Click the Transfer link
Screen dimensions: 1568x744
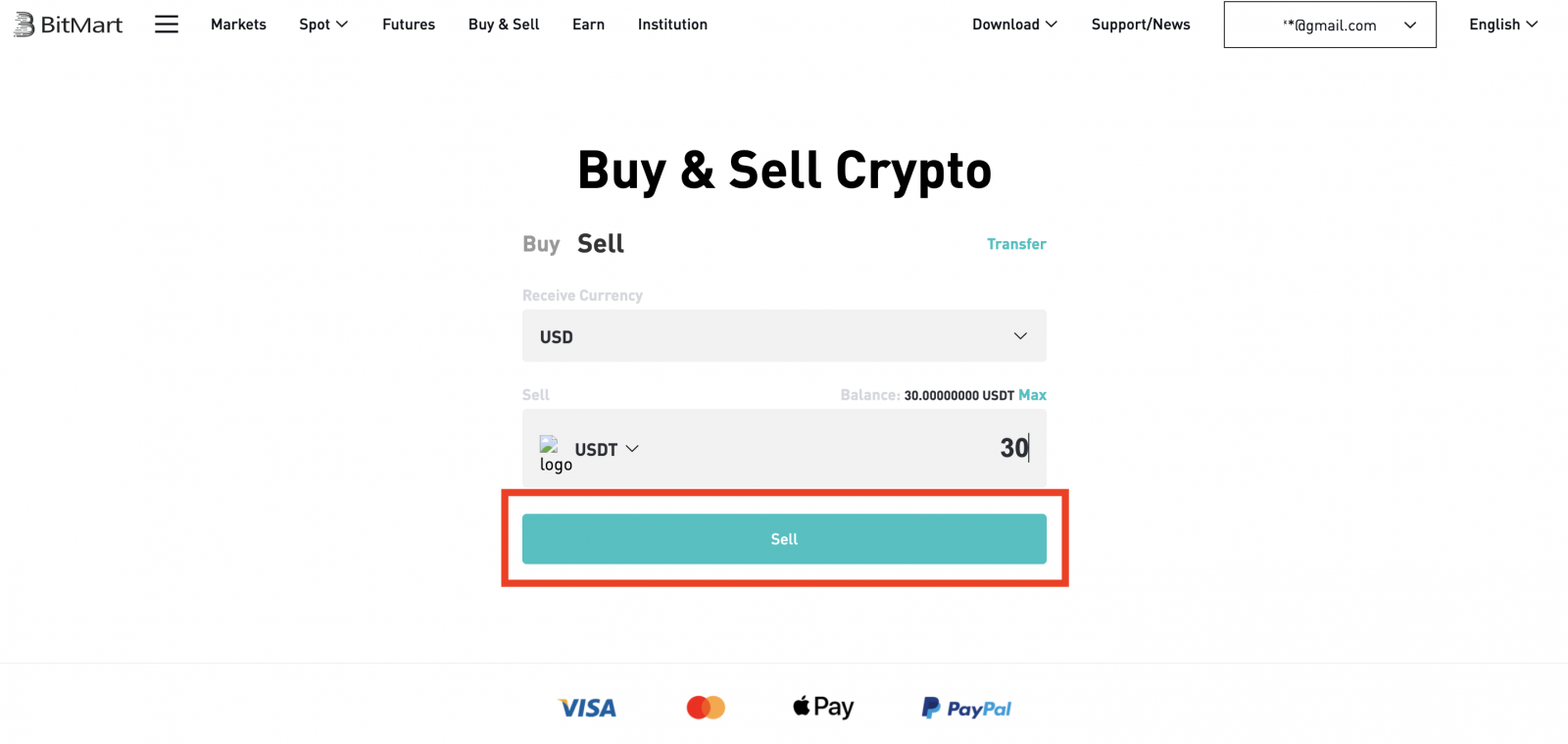[x=1016, y=243]
